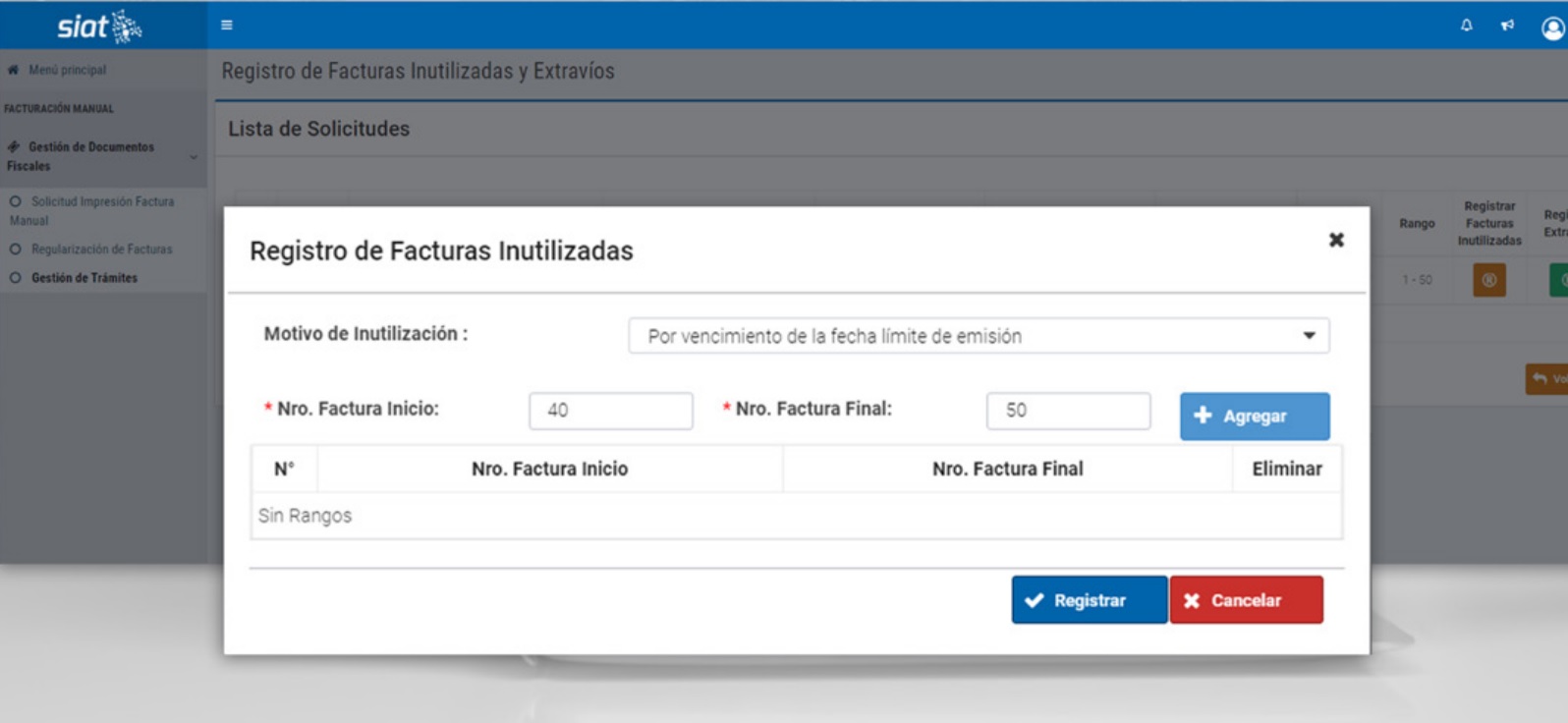Open the notifications bell icon
The width and height of the screenshot is (1568, 723).
(x=1466, y=26)
